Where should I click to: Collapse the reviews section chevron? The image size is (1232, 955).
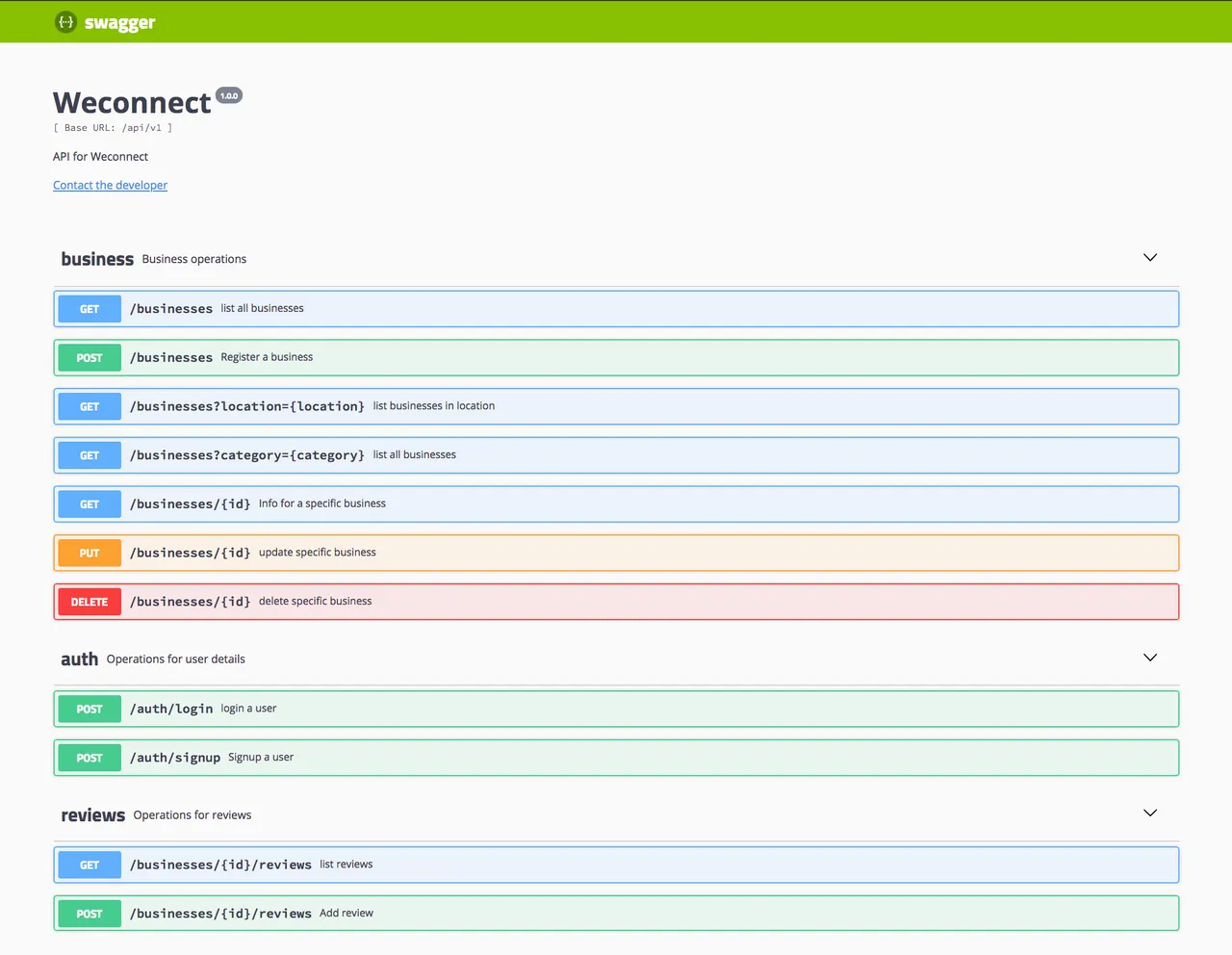(x=1149, y=813)
